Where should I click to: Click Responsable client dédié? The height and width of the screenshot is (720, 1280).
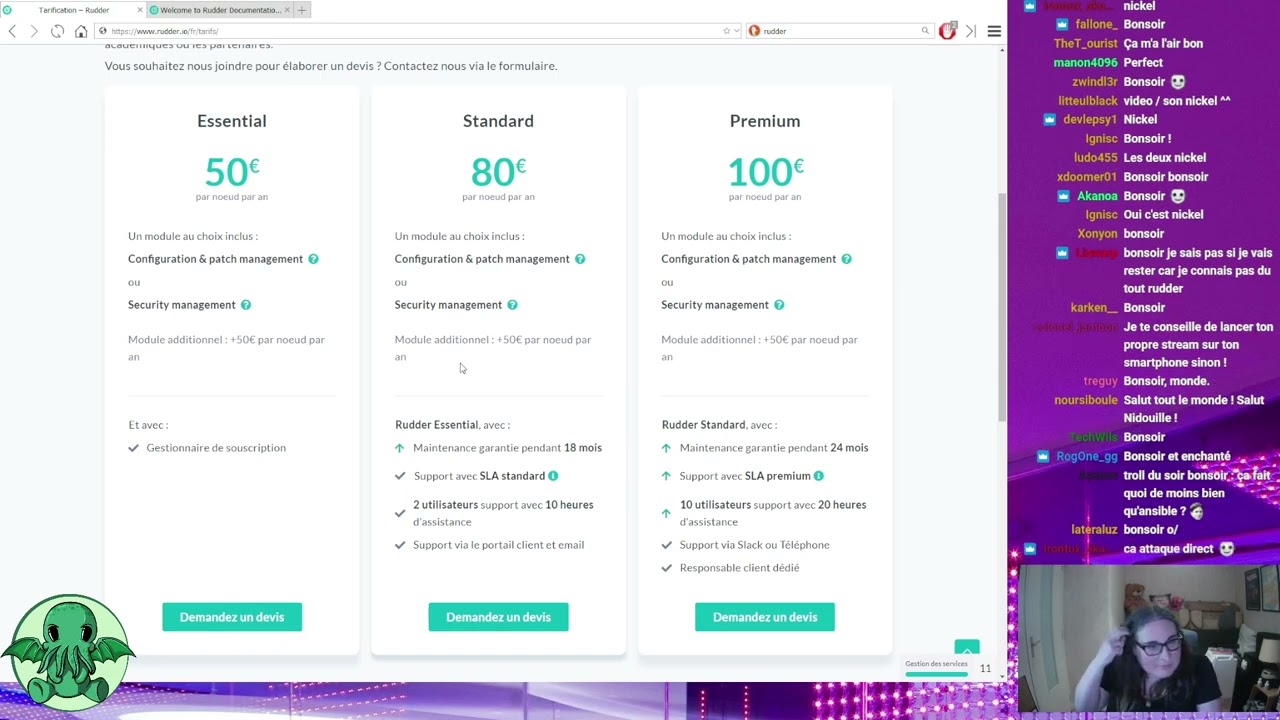tap(739, 568)
